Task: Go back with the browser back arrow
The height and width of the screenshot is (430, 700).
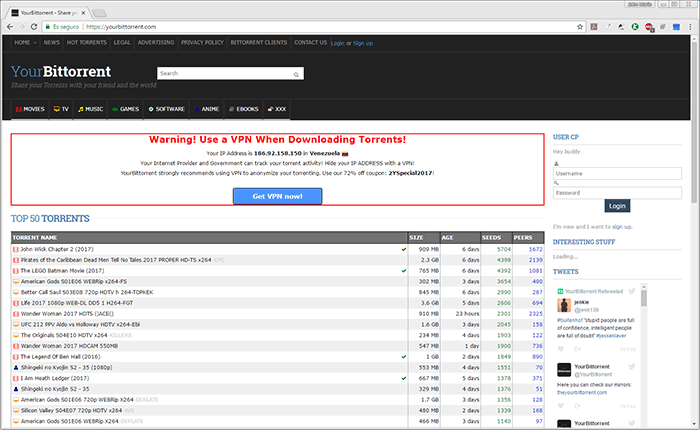Action: pos(10,27)
